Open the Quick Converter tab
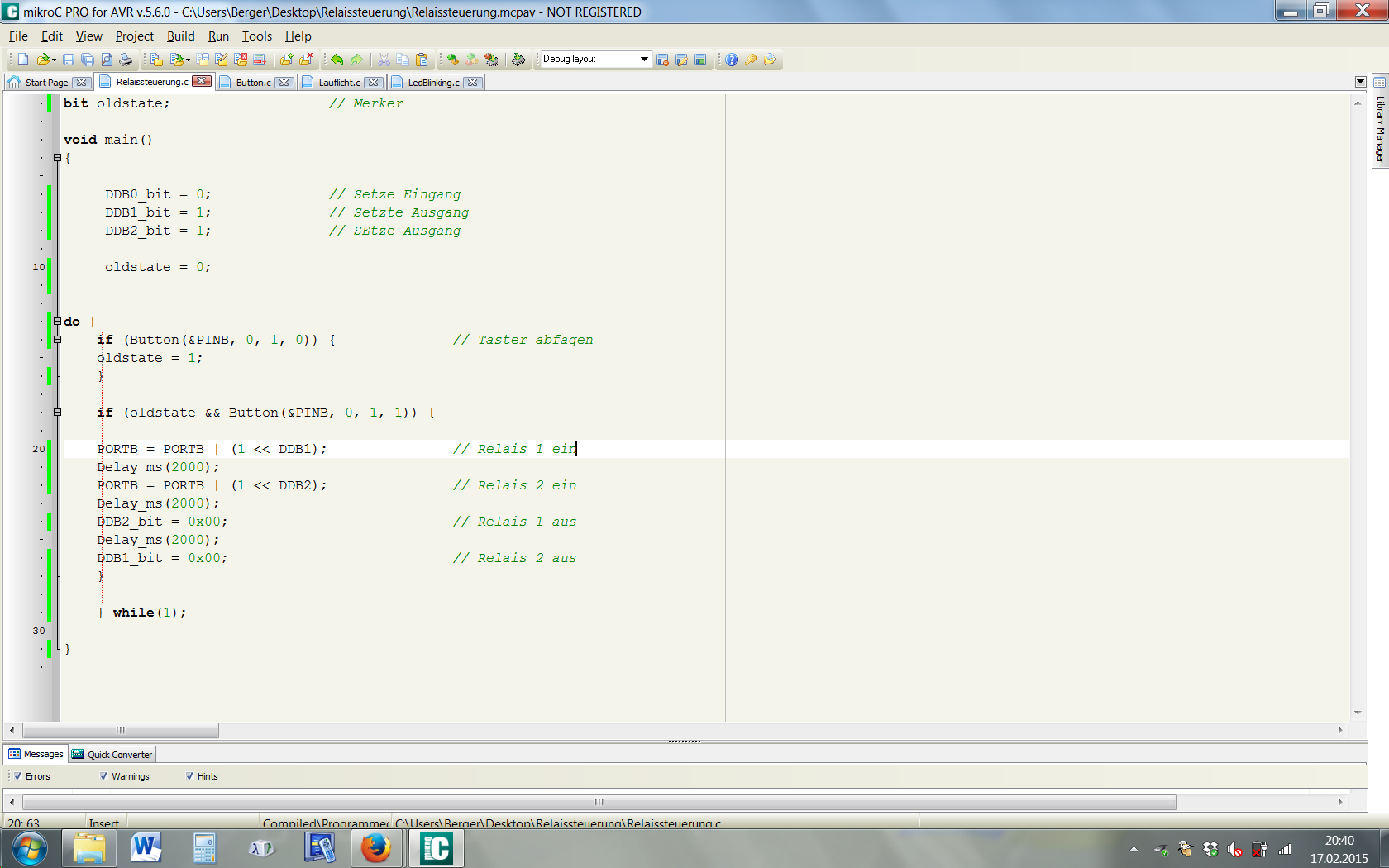This screenshot has width=1389, height=868. point(112,754)
